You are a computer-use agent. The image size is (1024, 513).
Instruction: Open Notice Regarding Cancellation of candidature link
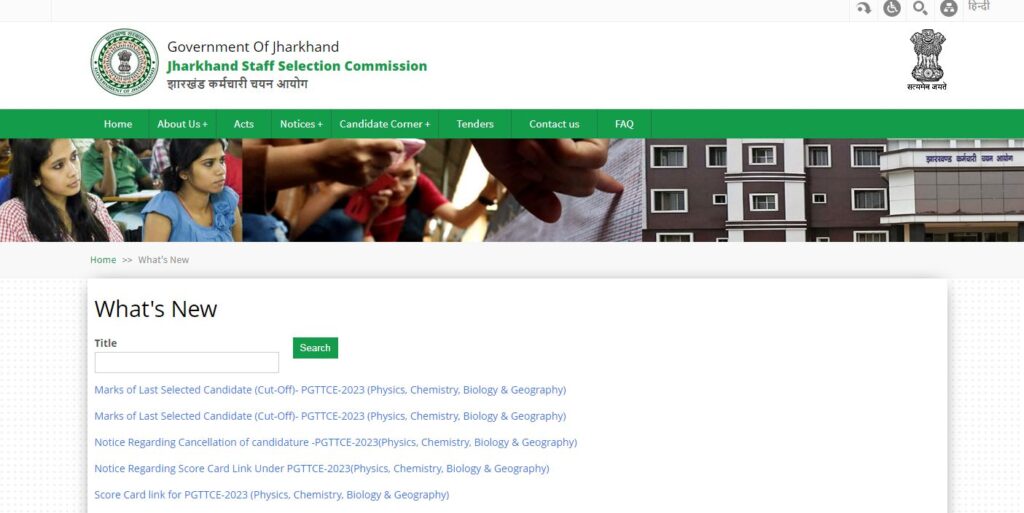pos(336,442)
